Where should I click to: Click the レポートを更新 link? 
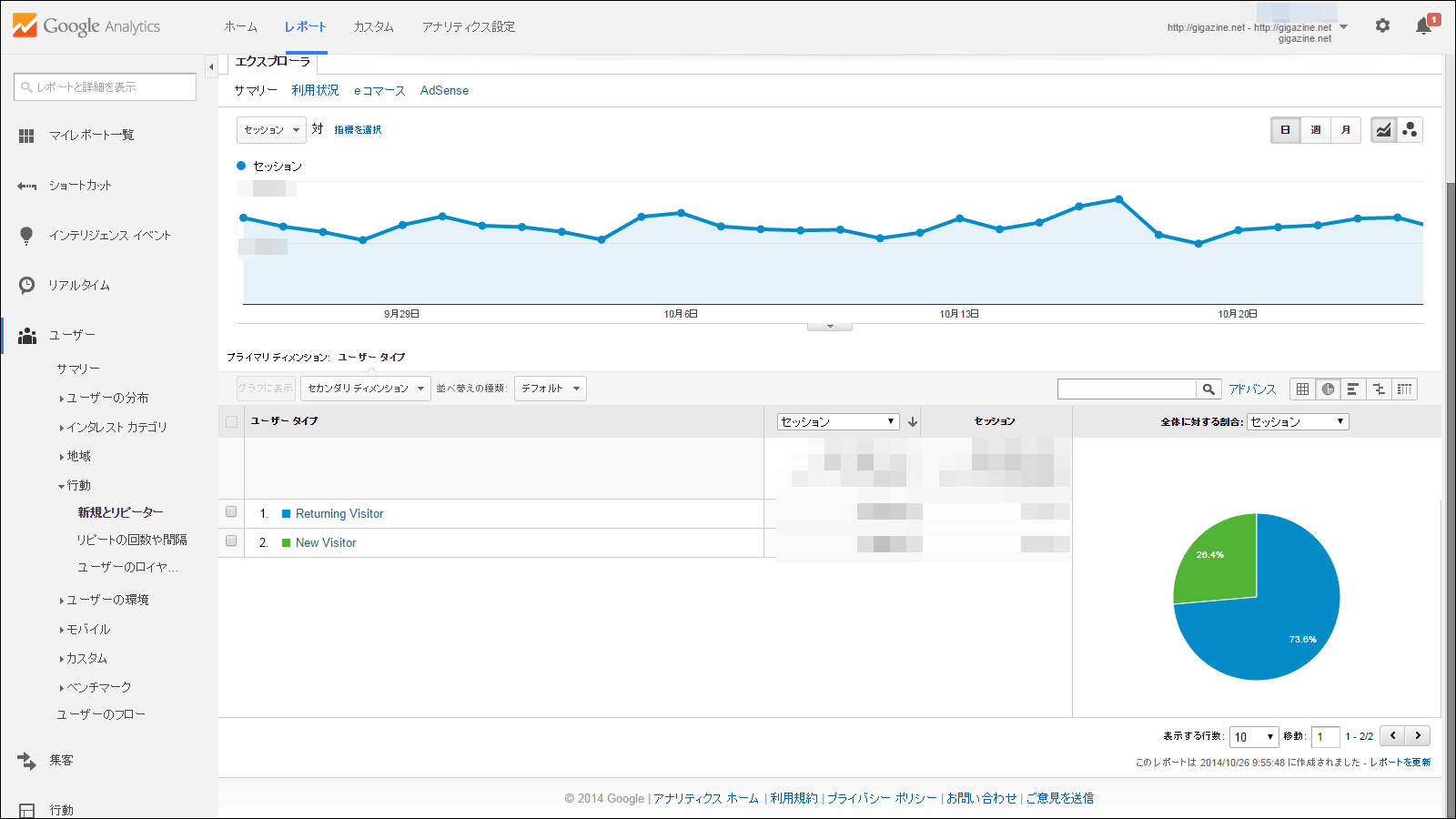(1400, 763)
